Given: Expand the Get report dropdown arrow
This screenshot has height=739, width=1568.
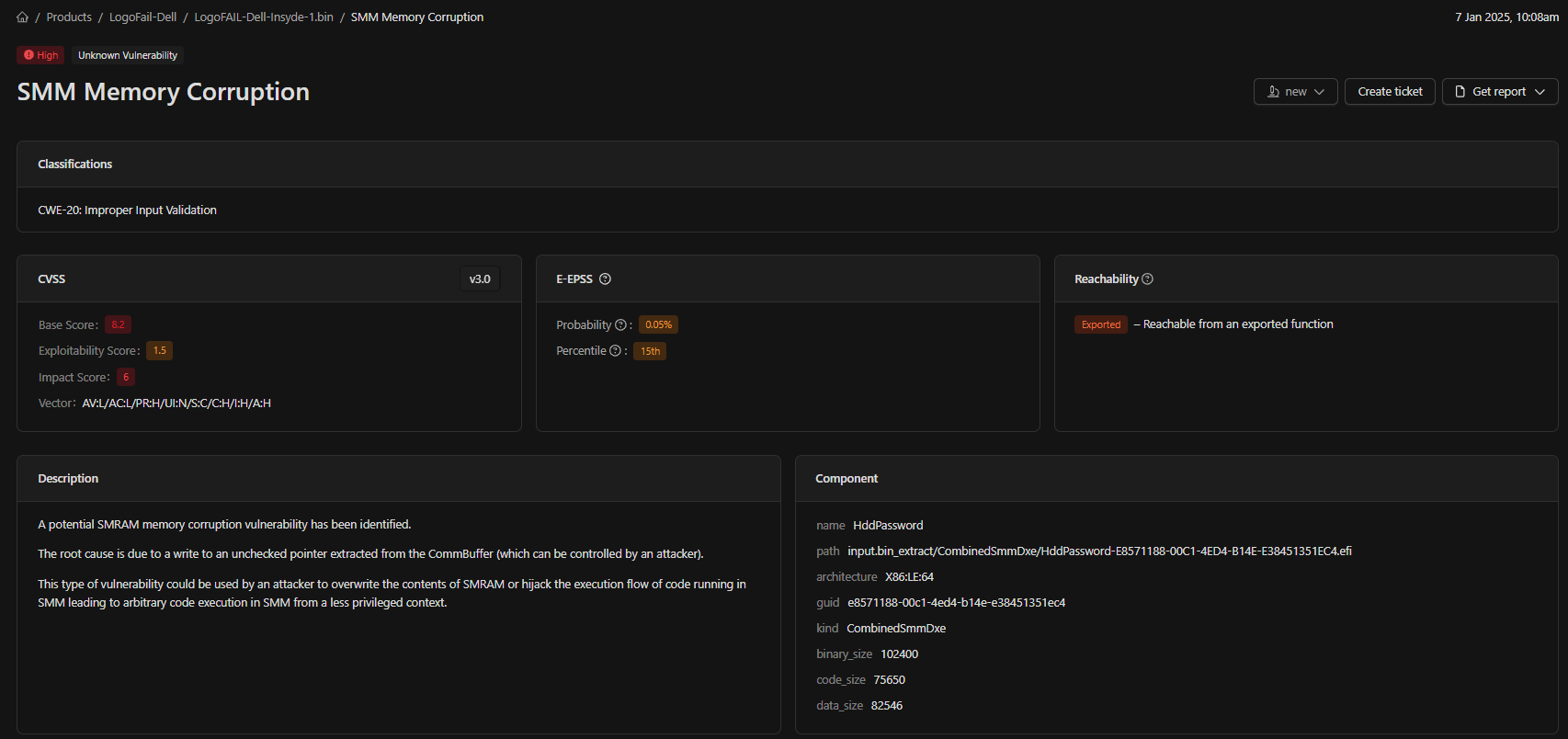Looking at the screenshot, I should pos(1540,92).
